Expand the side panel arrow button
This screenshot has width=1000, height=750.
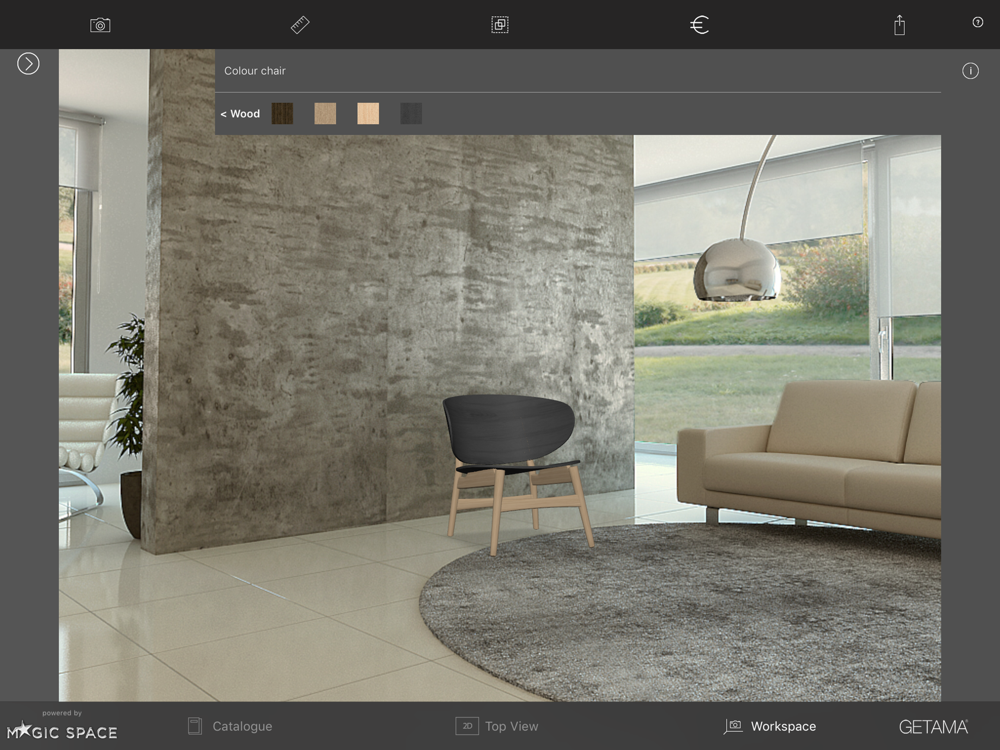tap(28, 64)
